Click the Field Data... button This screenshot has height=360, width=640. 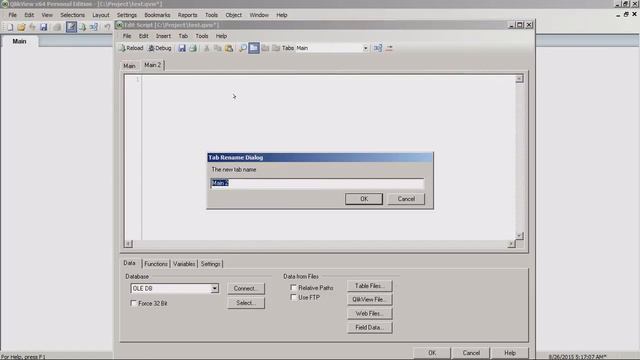click(370, 328)
